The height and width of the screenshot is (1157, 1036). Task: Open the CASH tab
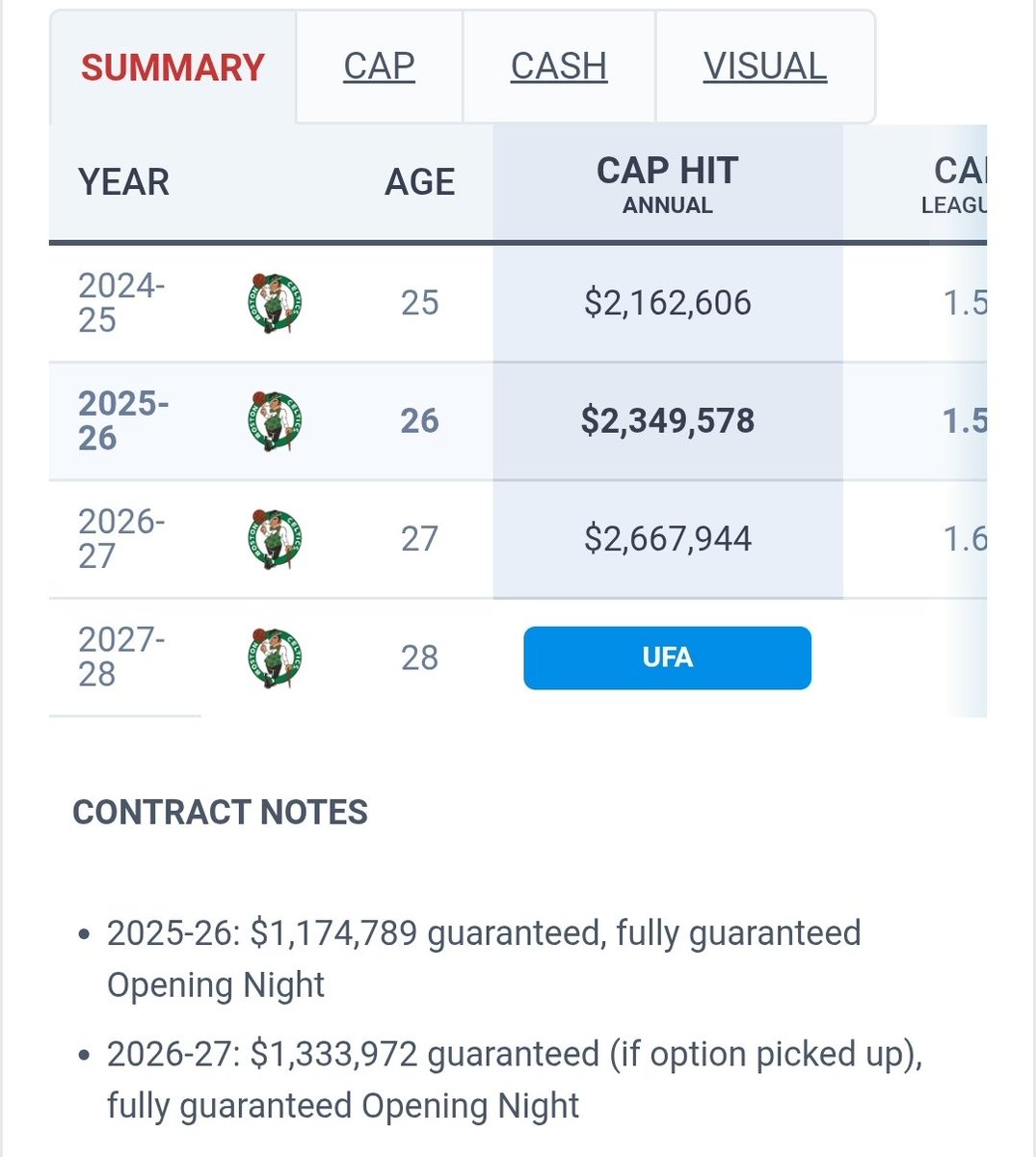559,67
